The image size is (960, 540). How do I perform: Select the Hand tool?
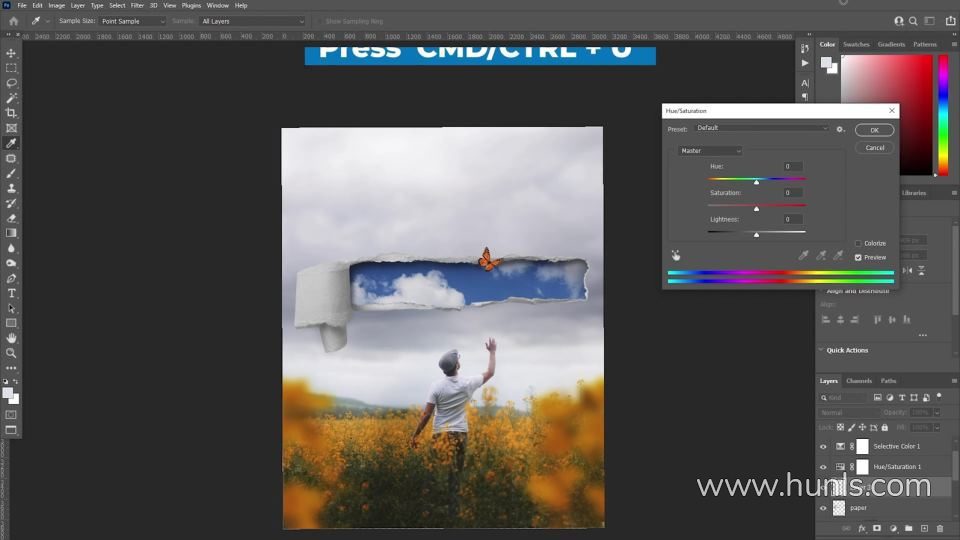(x=11, y=338)
